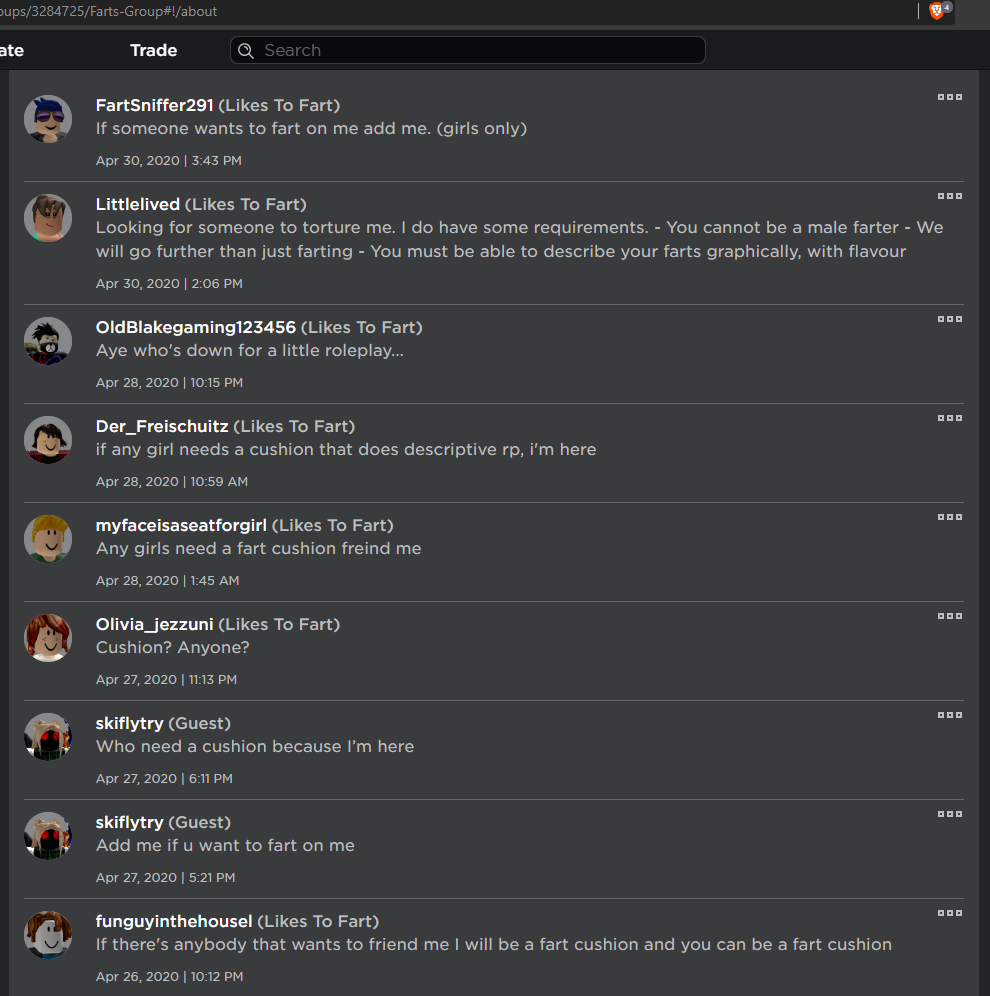Image resolution: width=990 pixels, height=996 pixels.
Task: Click the Olivia_jezzuni username link
Action: [x=155, y=624]
